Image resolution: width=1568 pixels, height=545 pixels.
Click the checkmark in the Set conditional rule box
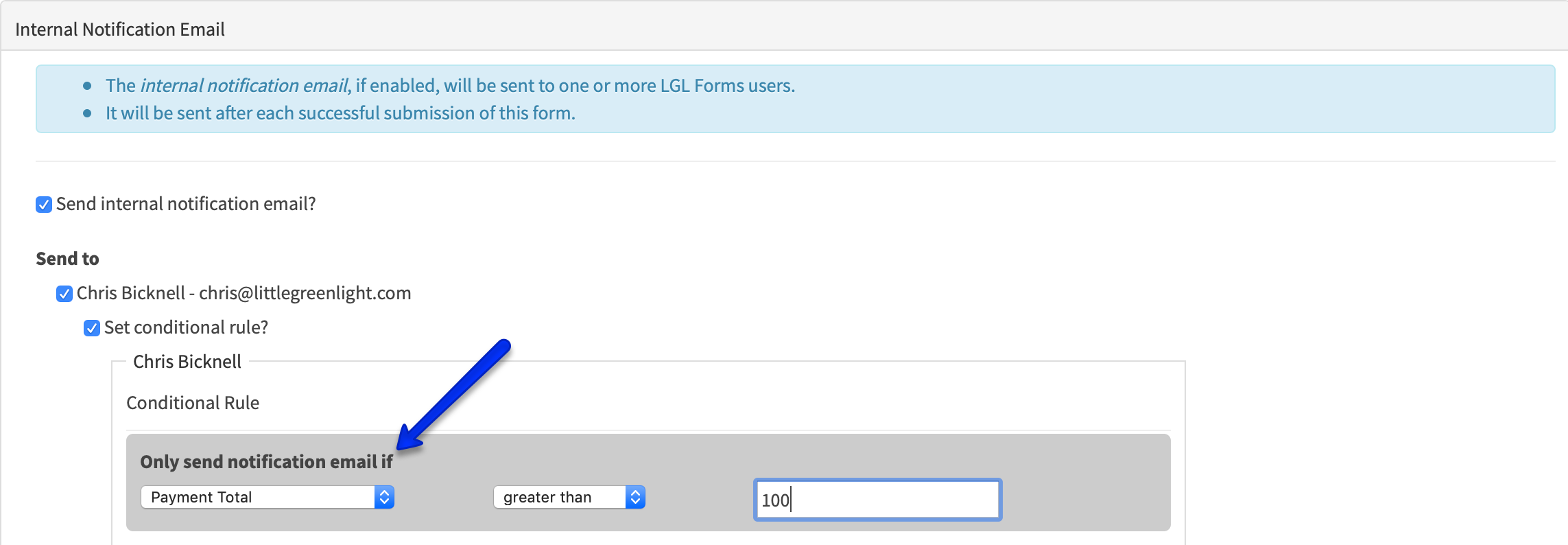click(x=91, y=327)
